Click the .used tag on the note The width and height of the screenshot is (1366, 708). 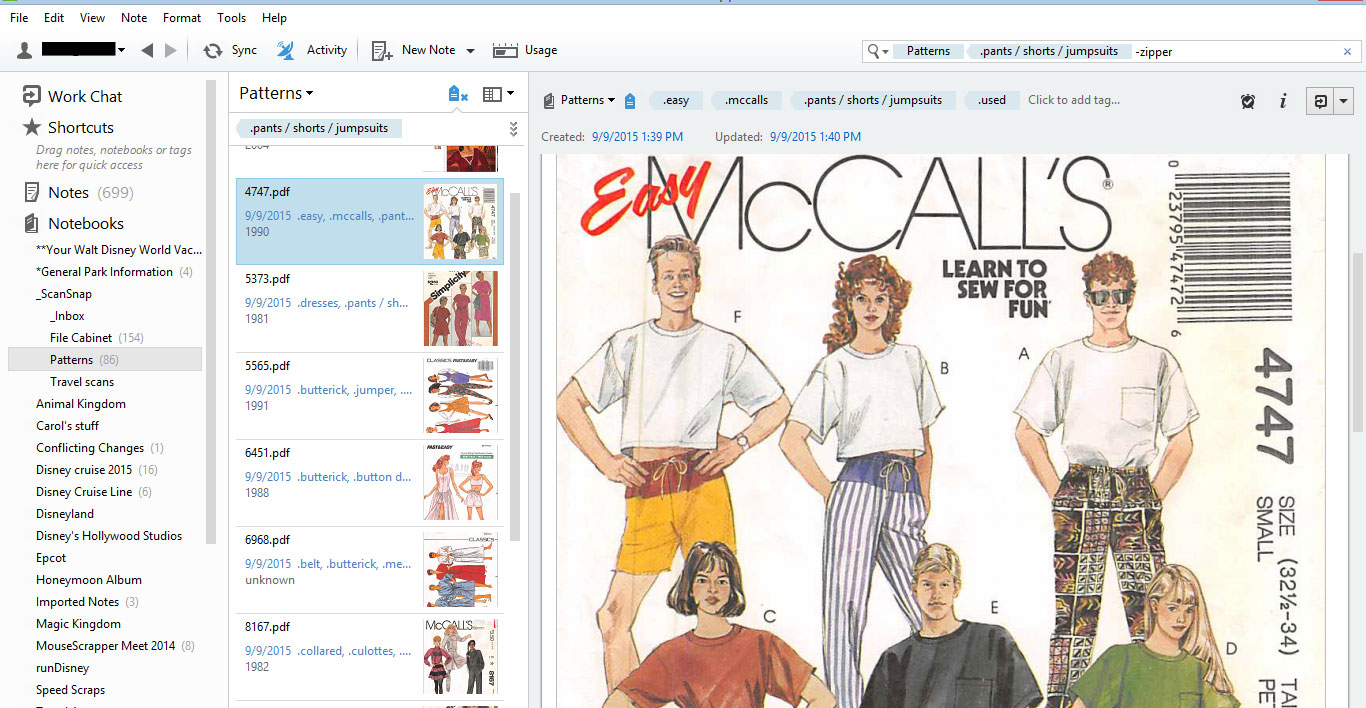point(992,100)
